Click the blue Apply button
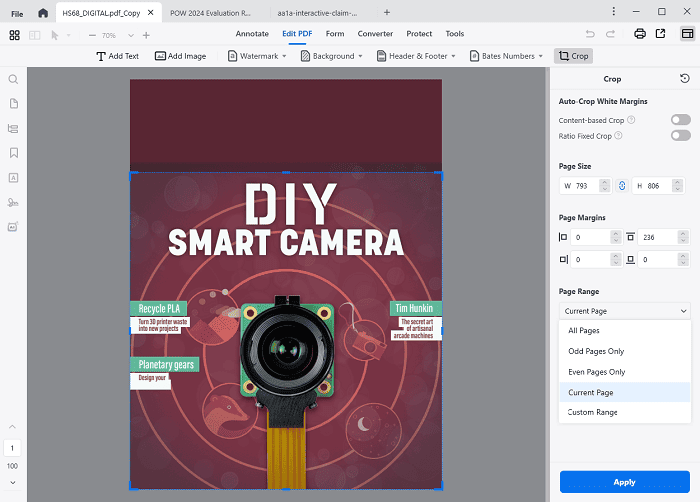 (624, 482)
